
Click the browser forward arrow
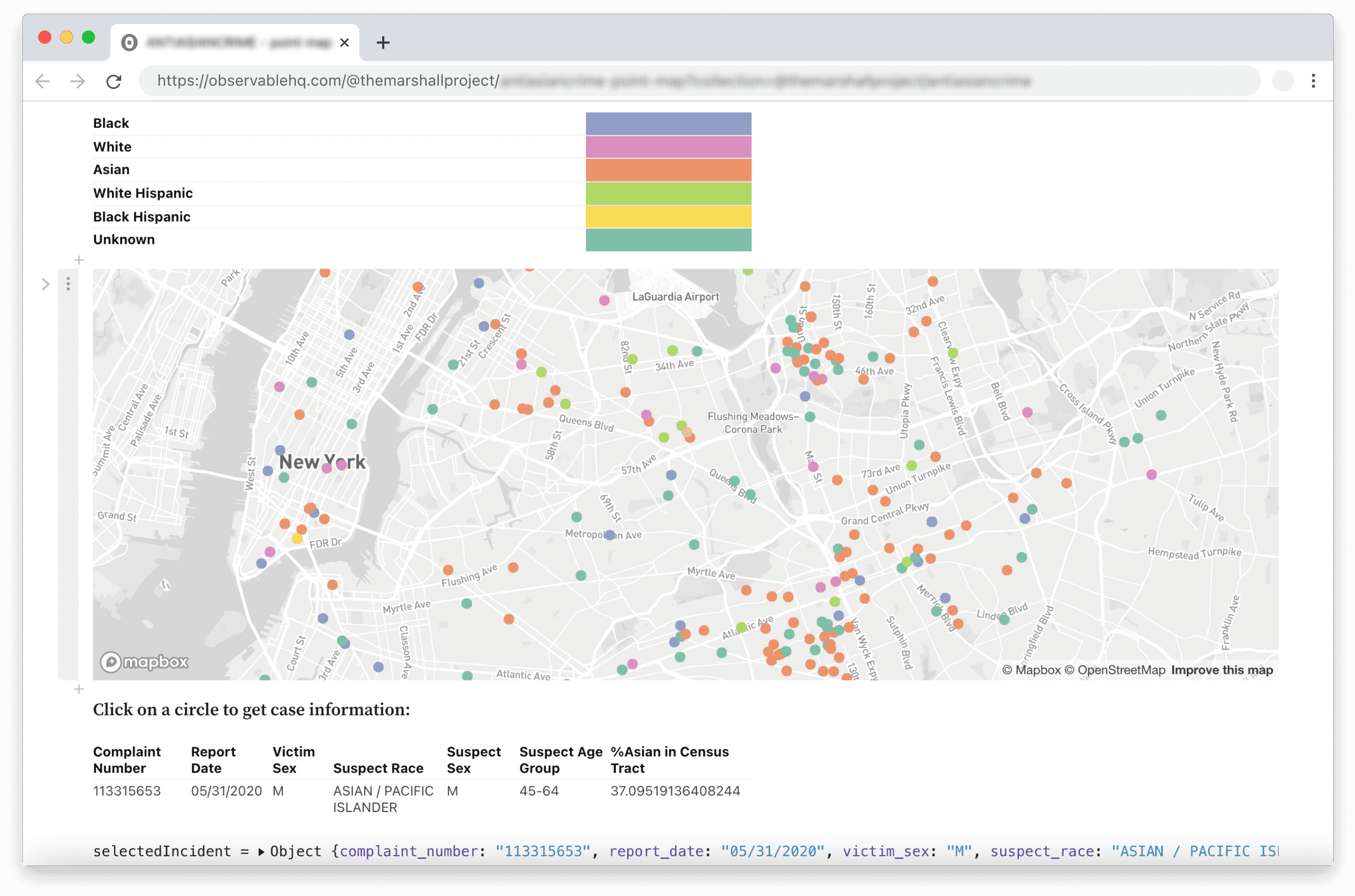(x=77, y=81)
